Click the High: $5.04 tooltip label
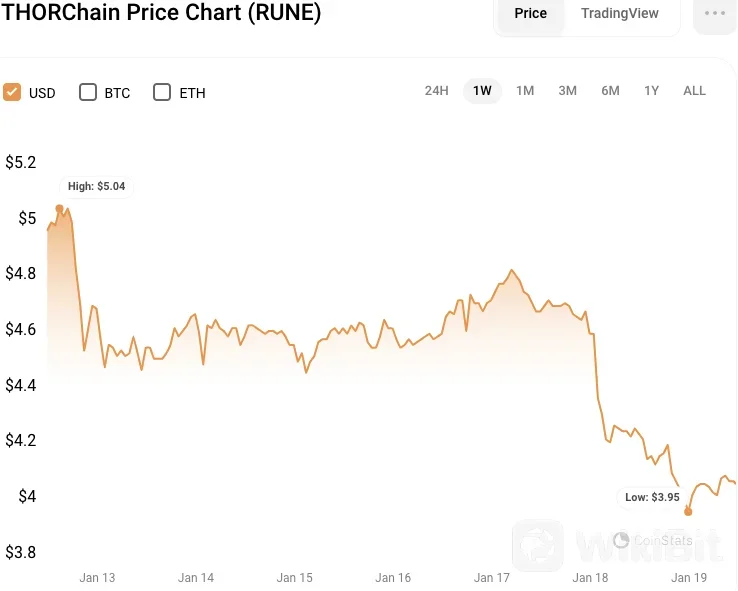Image resolution: width=738 pixels, height=591 pixels. 96,186
